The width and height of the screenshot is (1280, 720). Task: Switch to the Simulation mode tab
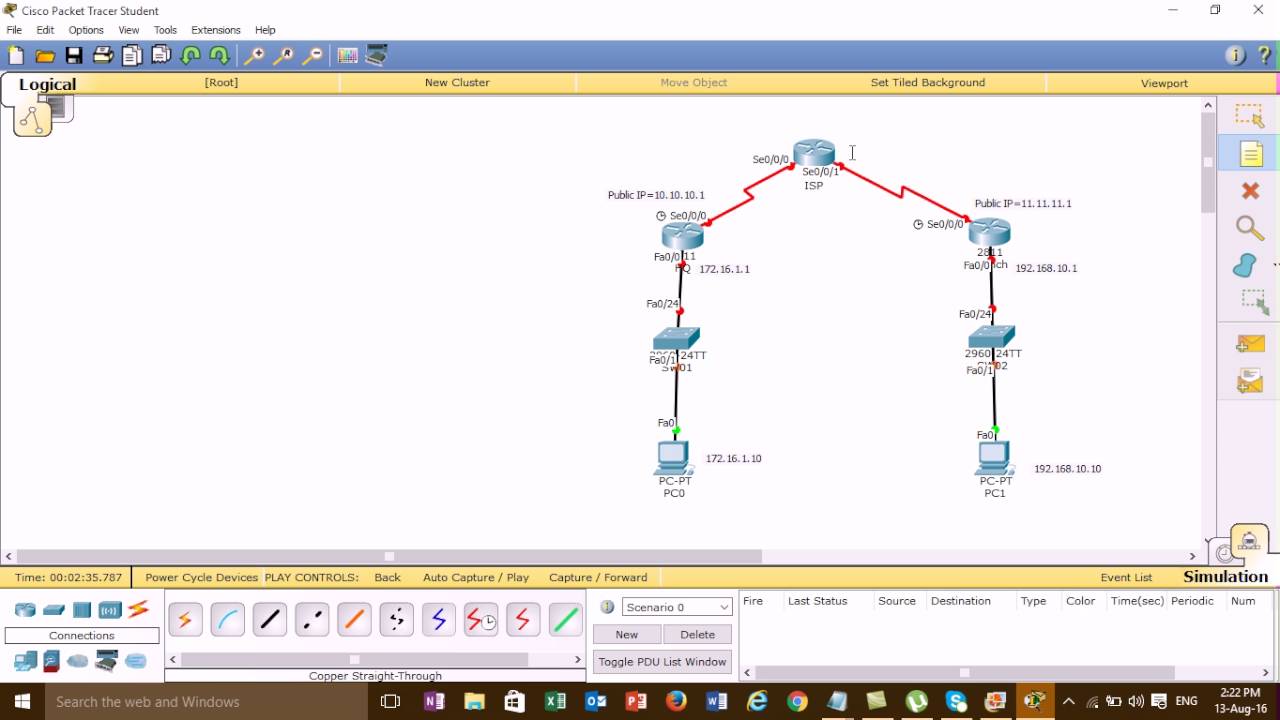pyautogui.click(x=1225, y=577)
